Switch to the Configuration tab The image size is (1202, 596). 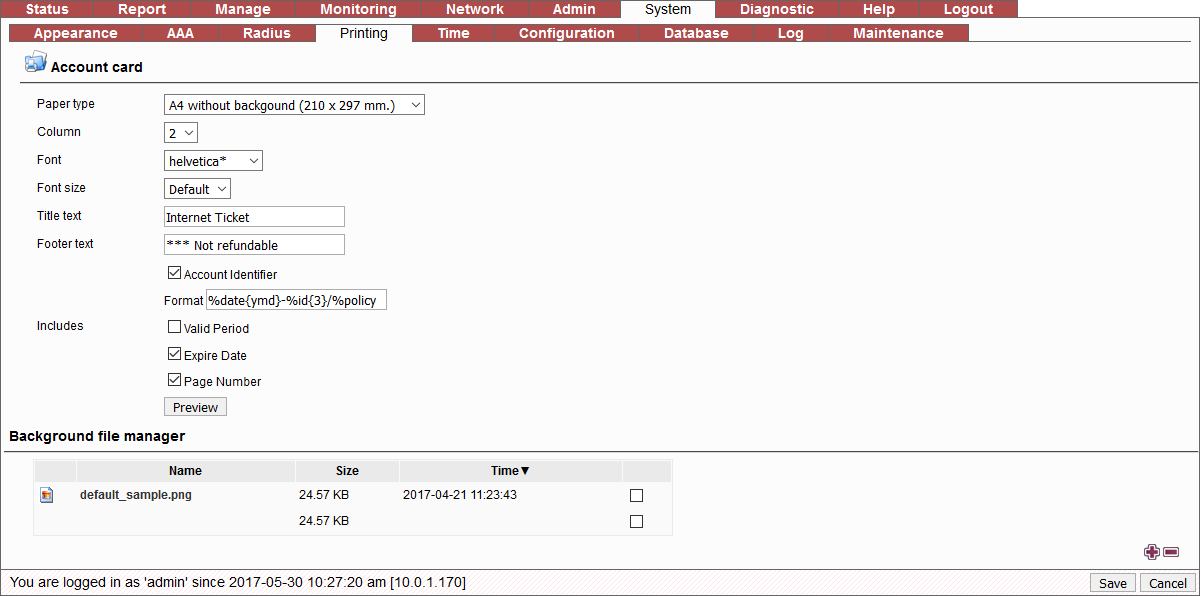(x=566, y=33)
